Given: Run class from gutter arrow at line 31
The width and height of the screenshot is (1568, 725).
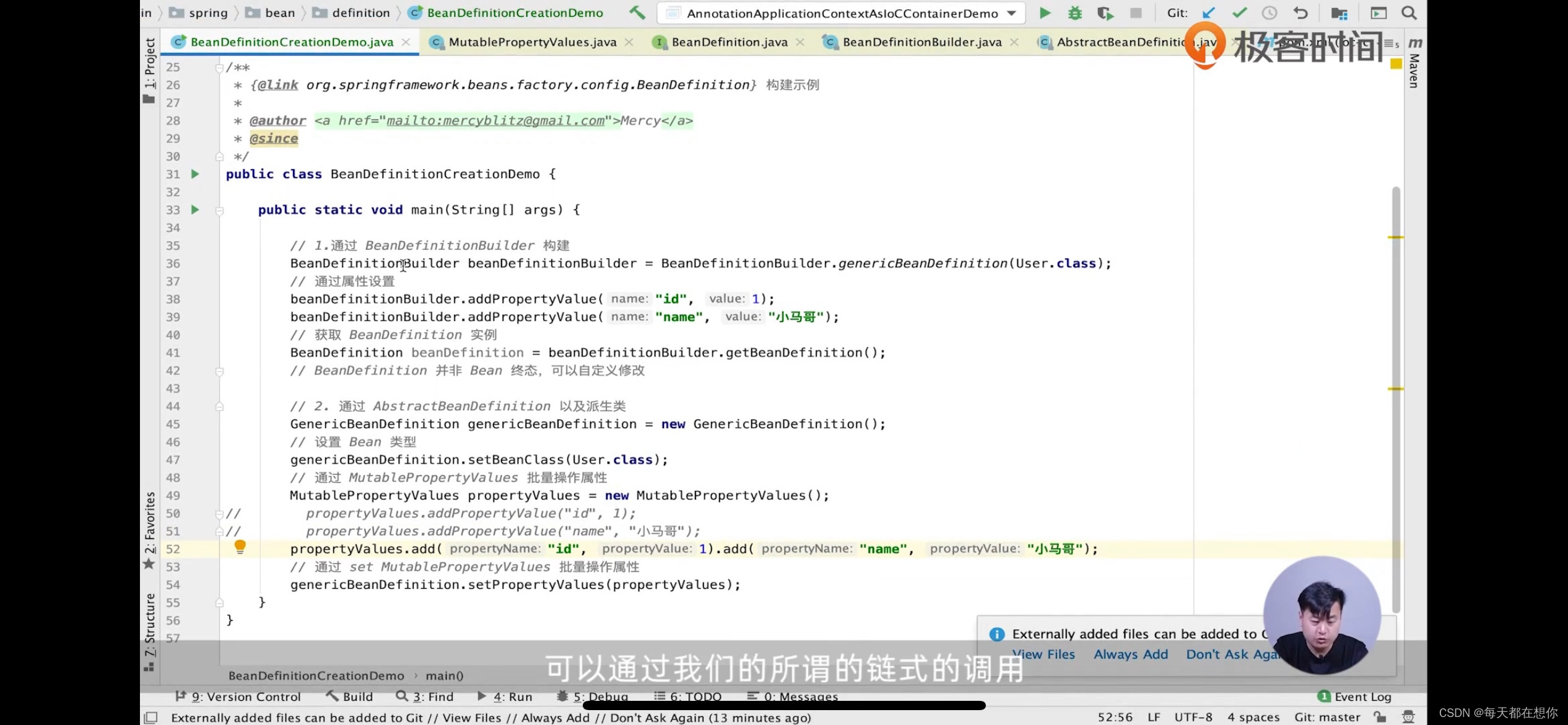Looking at the screenshot, I should pyautogui.click(x=195, y=174).
